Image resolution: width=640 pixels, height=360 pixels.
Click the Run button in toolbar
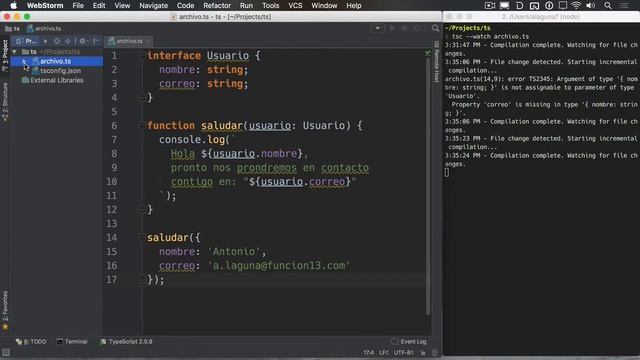coord(392,28)
